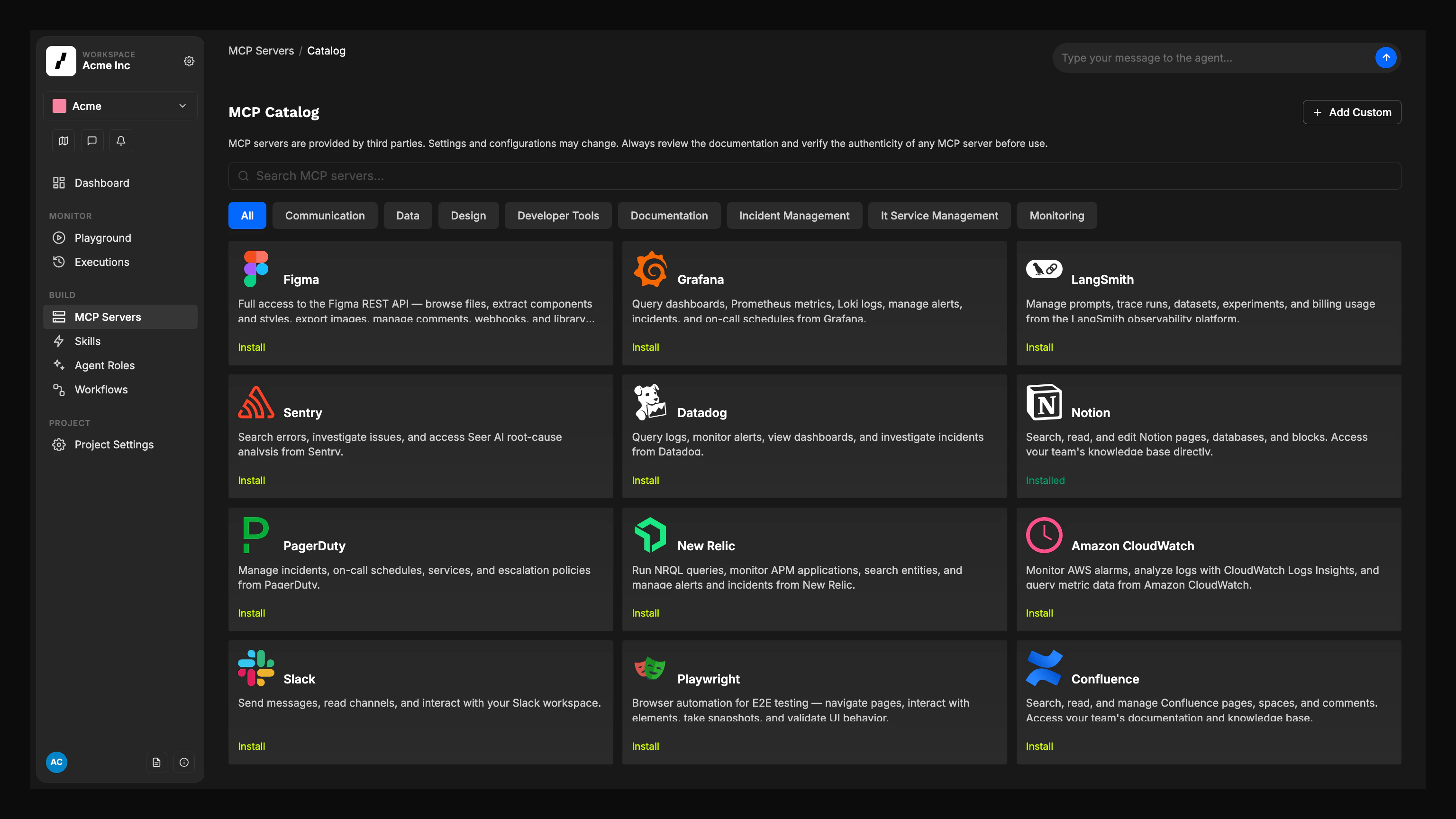Viewport: 1456px width, 819px height.
Task: Open Project Settings in sidebar
Action: 120,444
